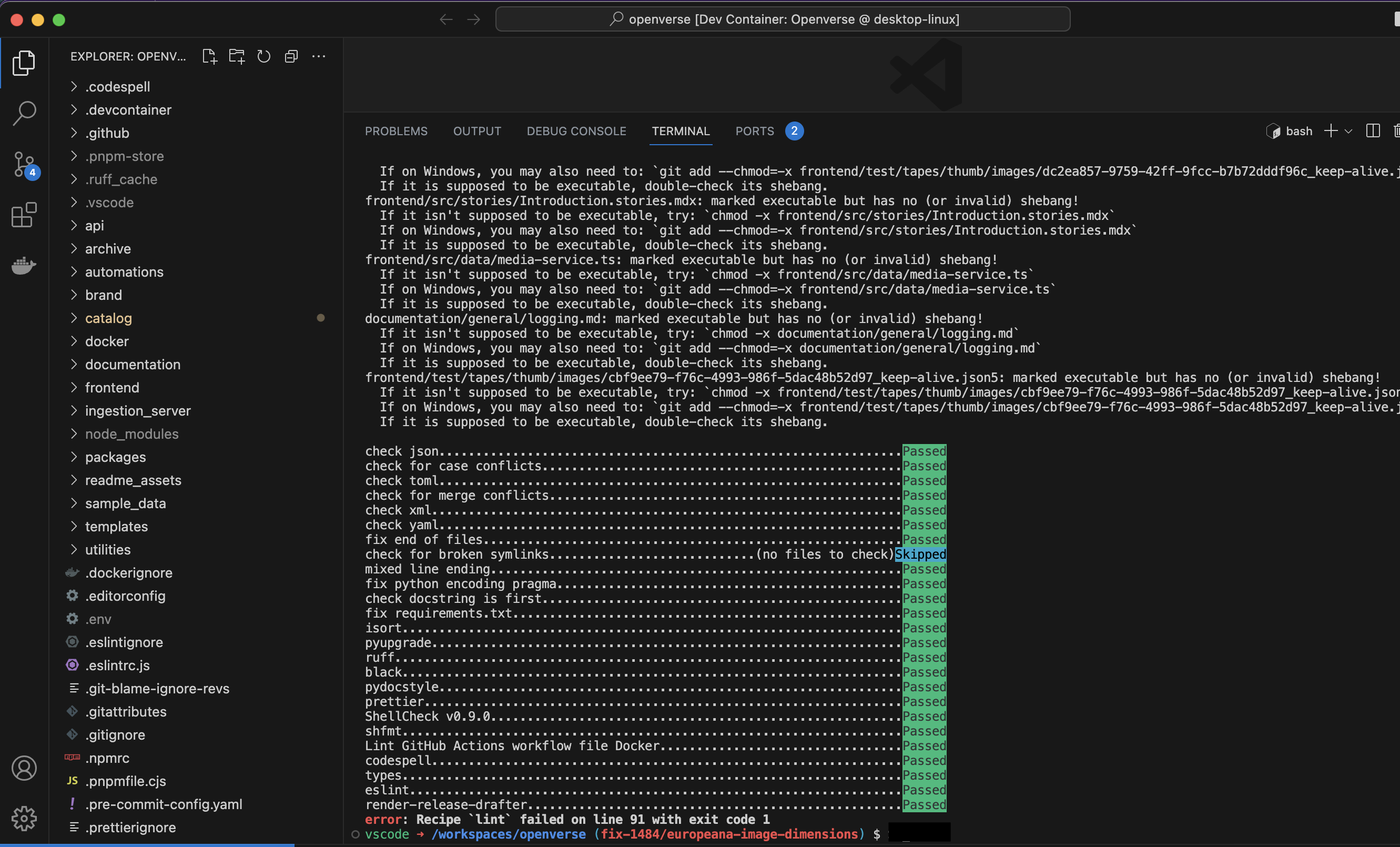
Task: Open the terminal launch profiles dropdown
Action: (1350, 131)
